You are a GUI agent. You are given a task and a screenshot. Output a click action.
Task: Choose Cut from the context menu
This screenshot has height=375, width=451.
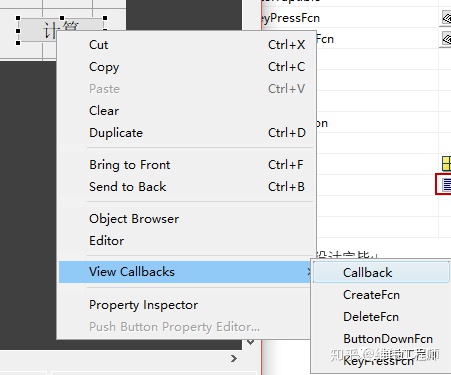tap(186, 45)
